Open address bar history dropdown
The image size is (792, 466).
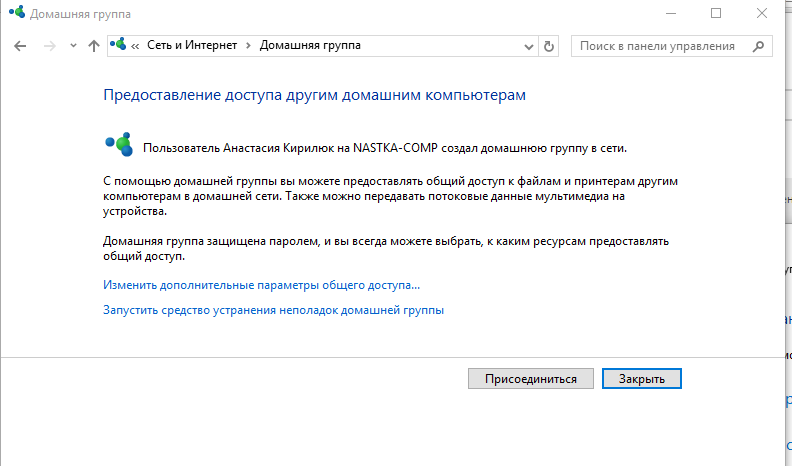click(529, 46)
